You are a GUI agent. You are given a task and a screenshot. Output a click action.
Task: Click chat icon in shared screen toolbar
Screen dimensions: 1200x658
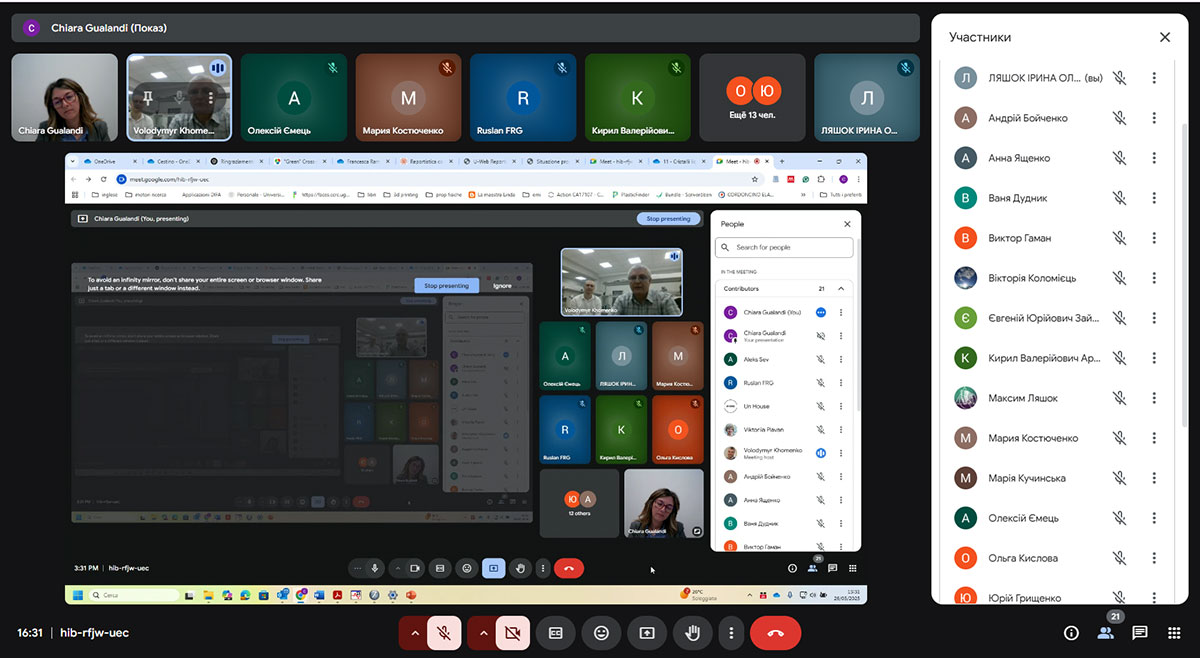tap(832, 568)
